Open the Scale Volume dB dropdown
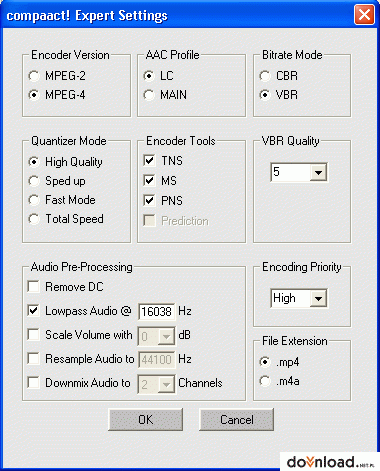Image resolution: width=380 pixels, height=471 pixels. click(166, 336)
